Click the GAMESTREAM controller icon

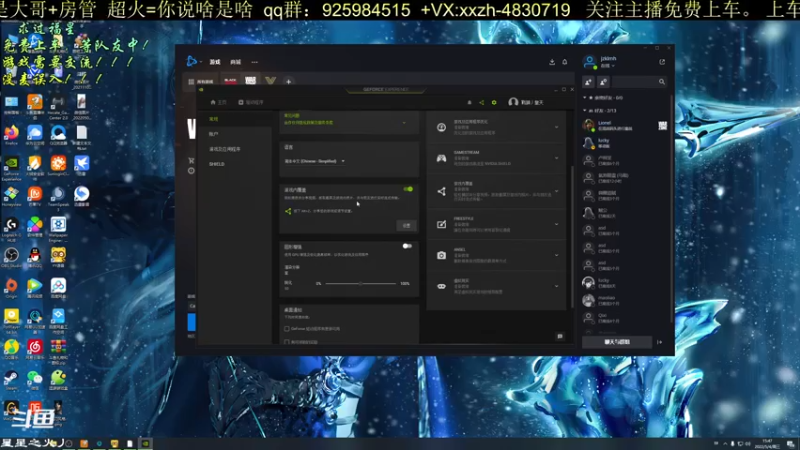[x=441, y=159]
